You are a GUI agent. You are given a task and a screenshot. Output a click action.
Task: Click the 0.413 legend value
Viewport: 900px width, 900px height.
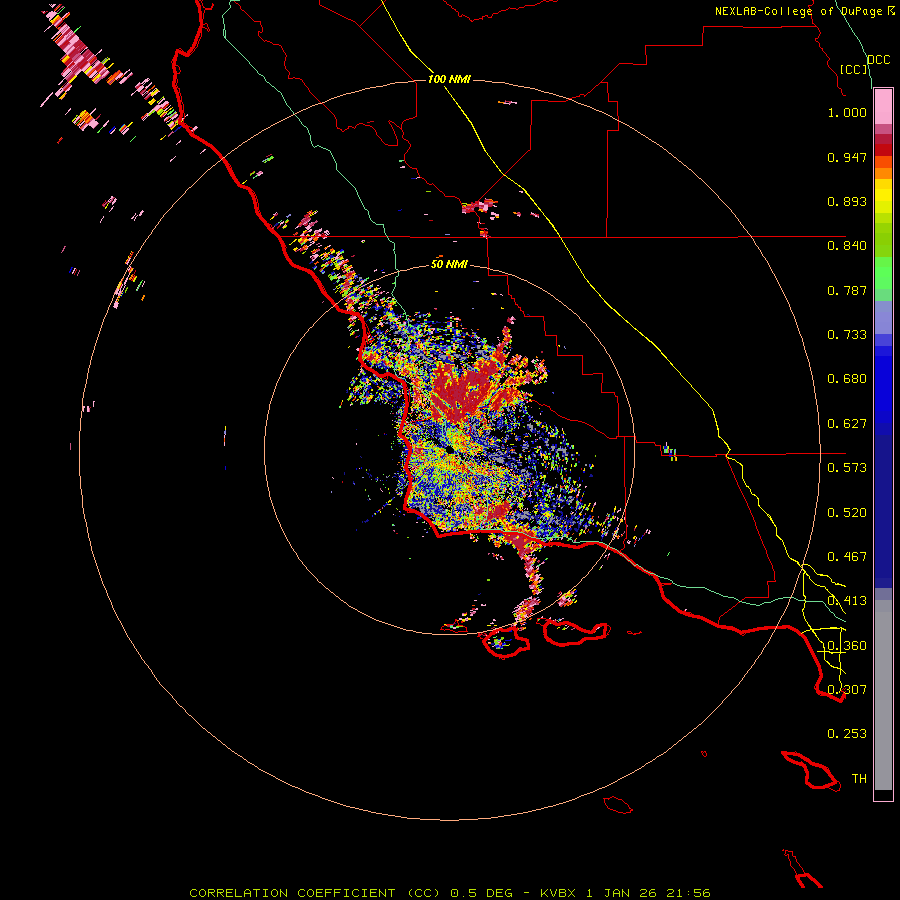pyautogui.click(x=847, y=601)
